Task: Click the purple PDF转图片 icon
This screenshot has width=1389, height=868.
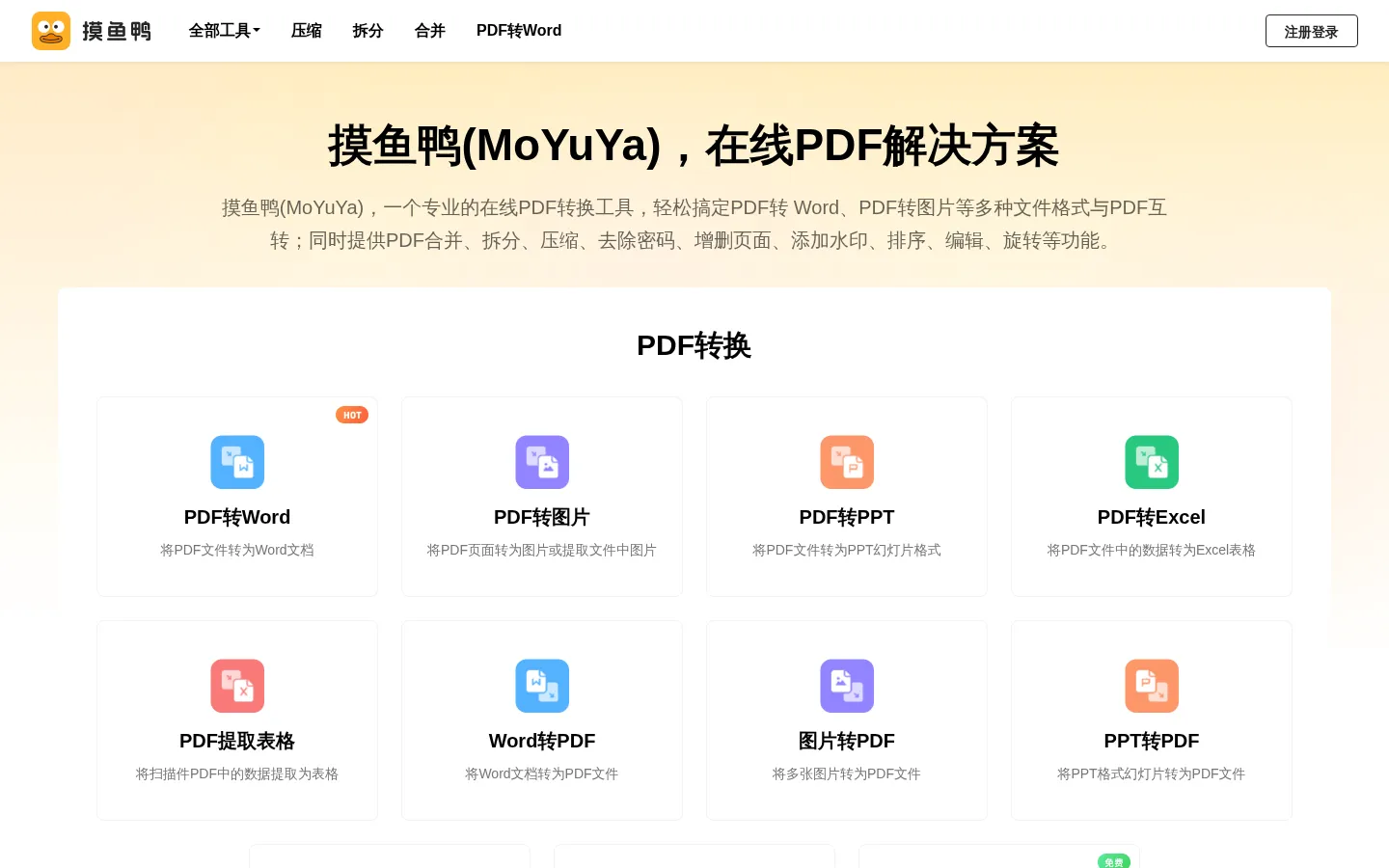Action: coord(542,462)
